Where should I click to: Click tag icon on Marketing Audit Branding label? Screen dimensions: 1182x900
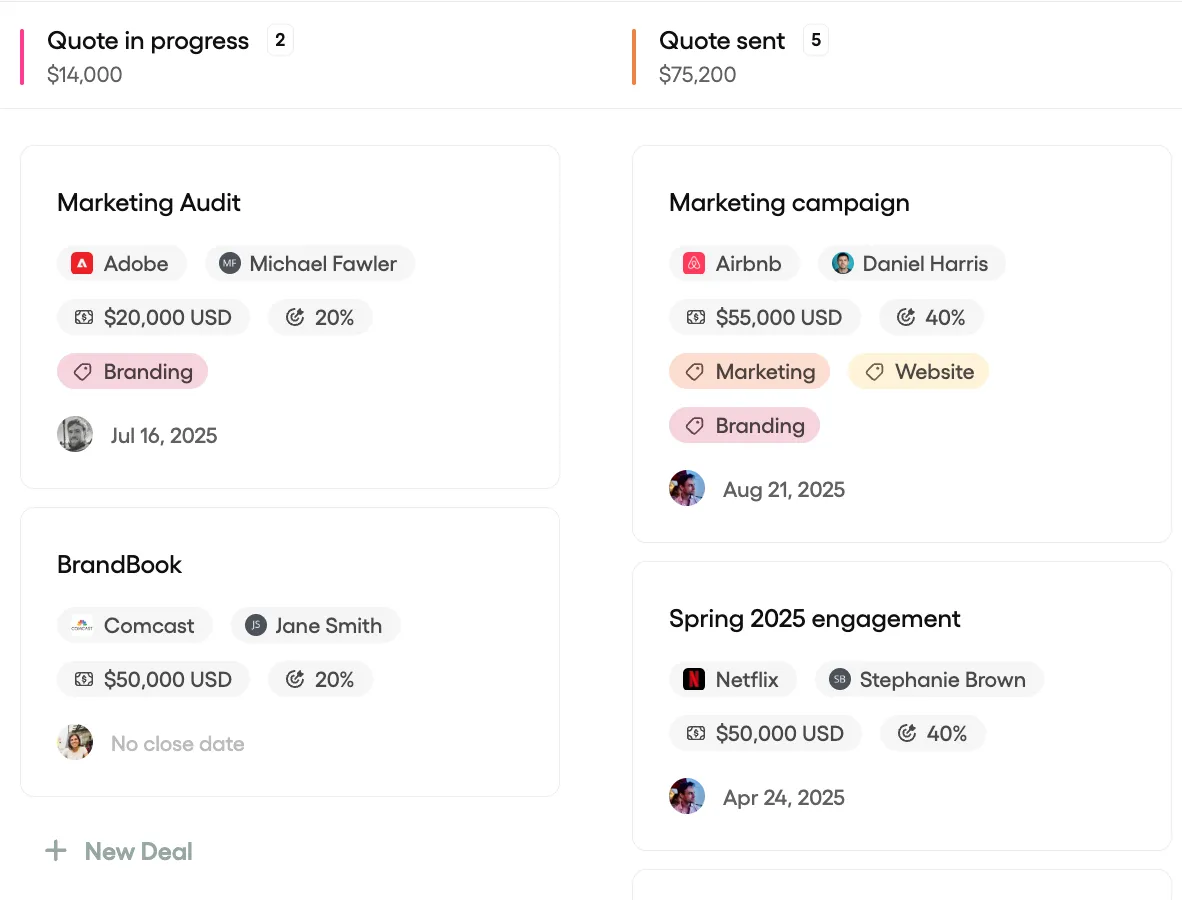(83, 372)
